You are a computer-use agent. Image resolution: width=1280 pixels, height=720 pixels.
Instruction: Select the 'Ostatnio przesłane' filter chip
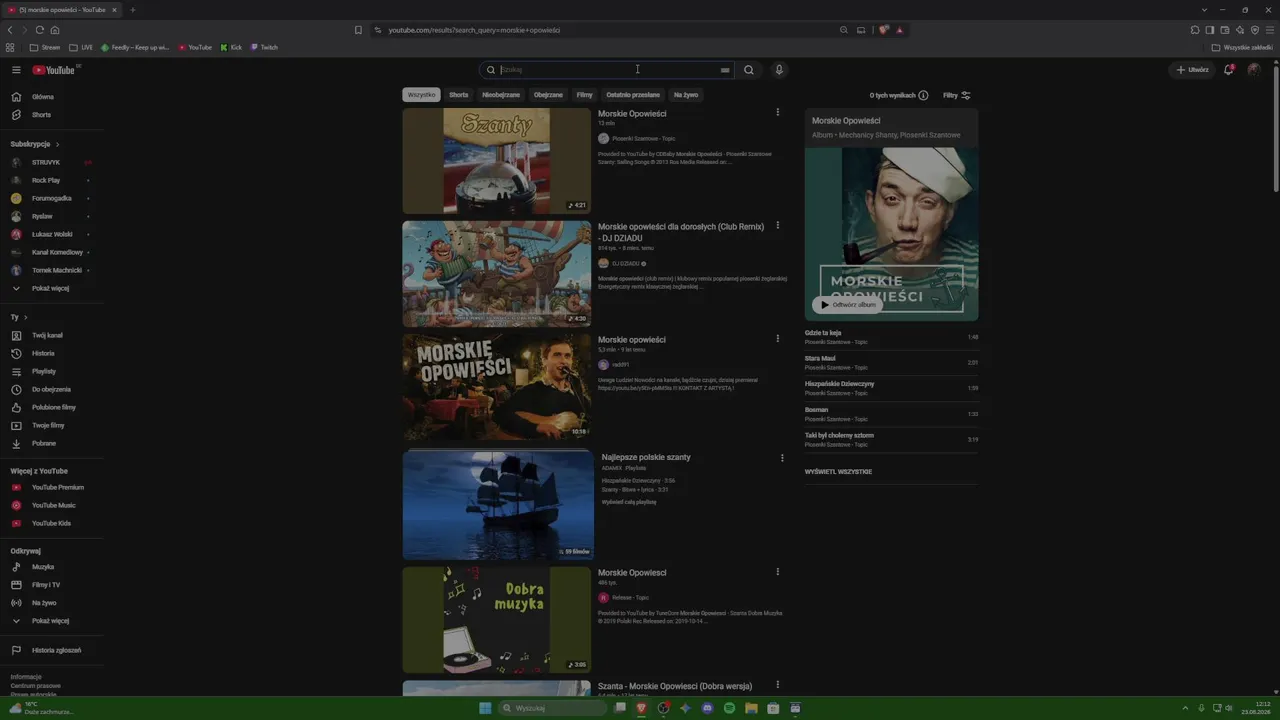633,95
